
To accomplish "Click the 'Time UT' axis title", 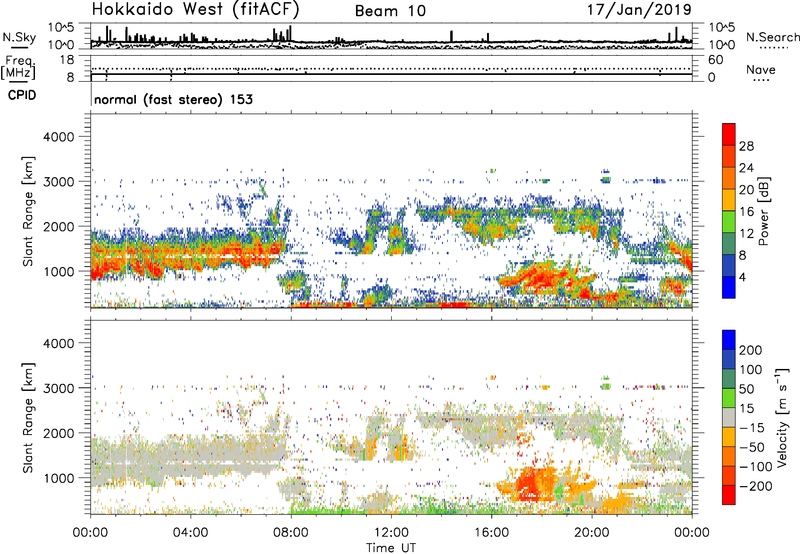I will [x=391, y=548].
